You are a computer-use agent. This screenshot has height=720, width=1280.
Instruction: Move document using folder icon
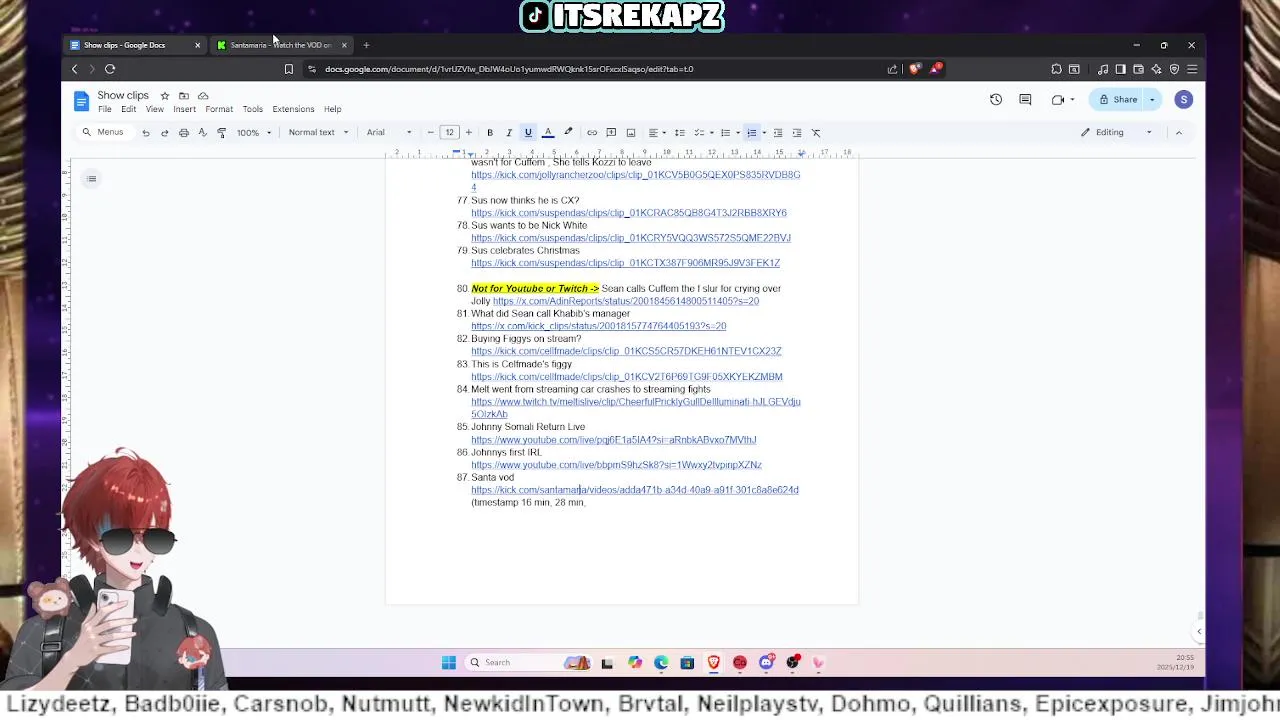pos(184,96)
